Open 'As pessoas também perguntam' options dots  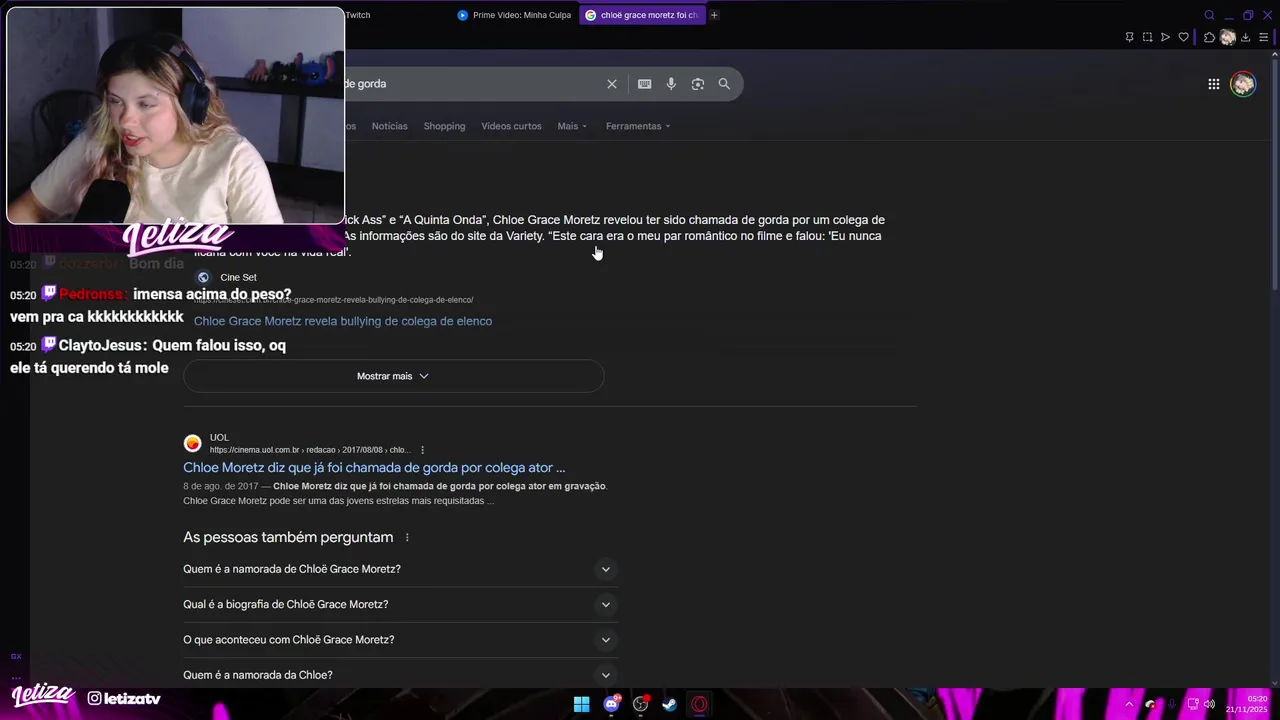pos(407,538)
